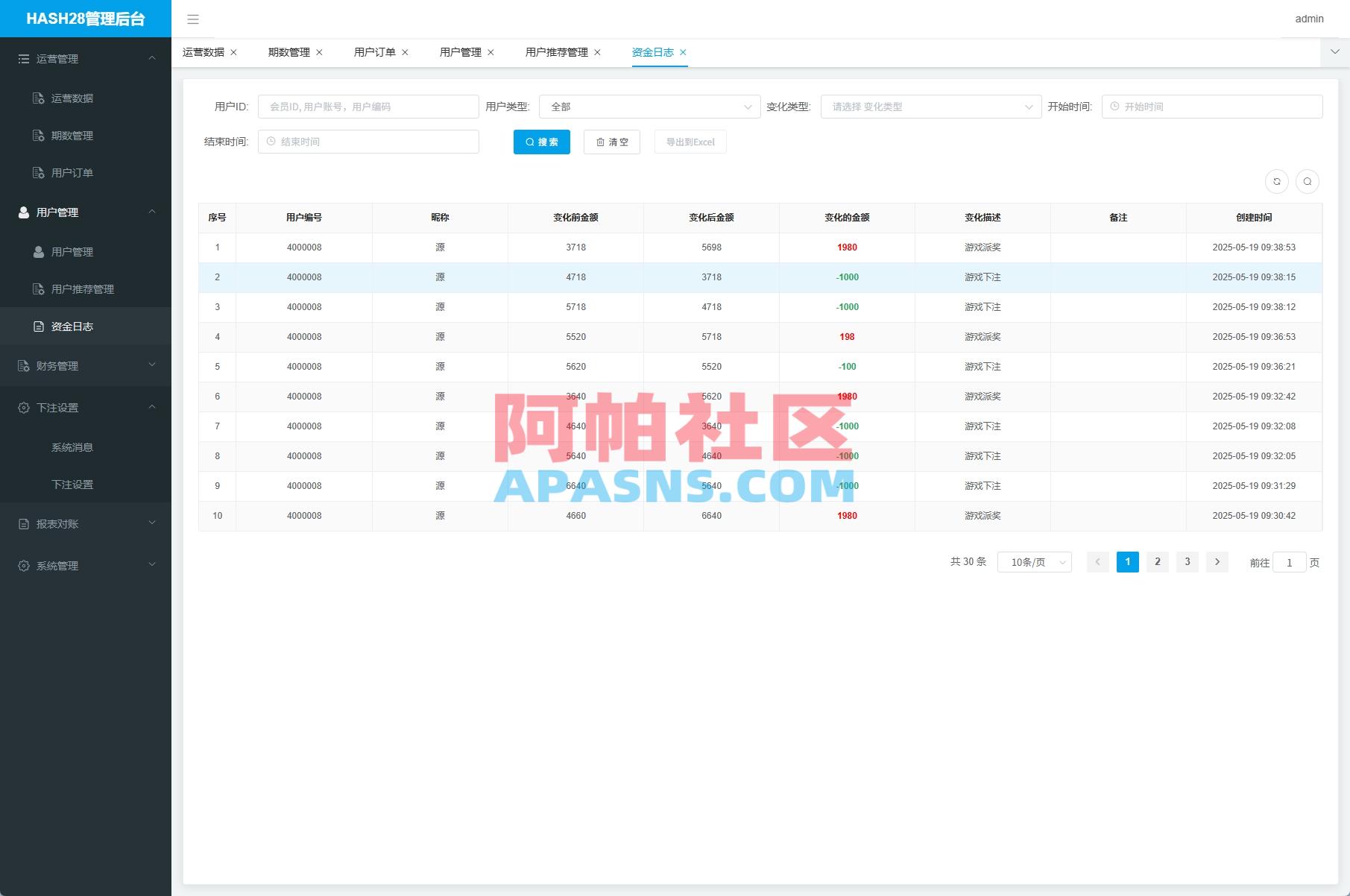Open 期数管理 via its sidebar icon
Viewport: 1350px width, 896px height.
[x=37, y=135]
